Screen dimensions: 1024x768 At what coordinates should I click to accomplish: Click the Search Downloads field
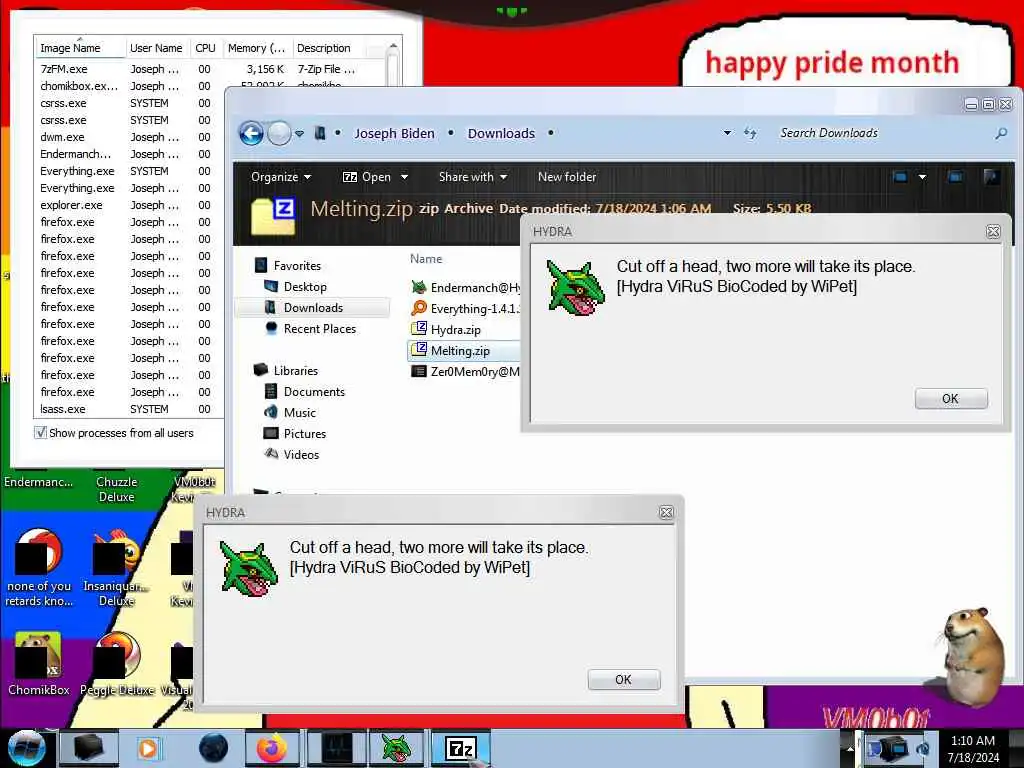882,133
